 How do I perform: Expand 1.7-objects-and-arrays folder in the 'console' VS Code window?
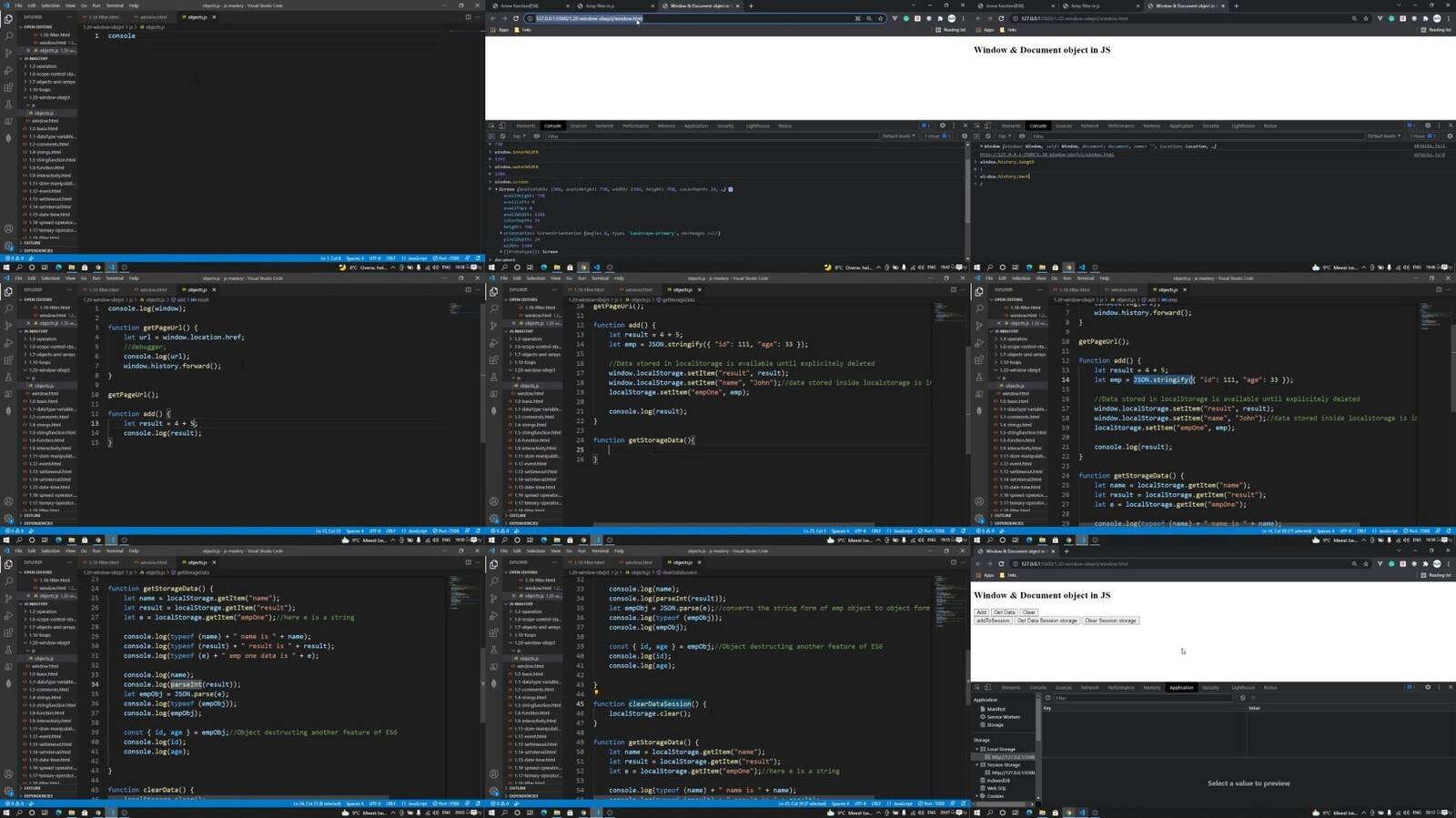(50, 82)
